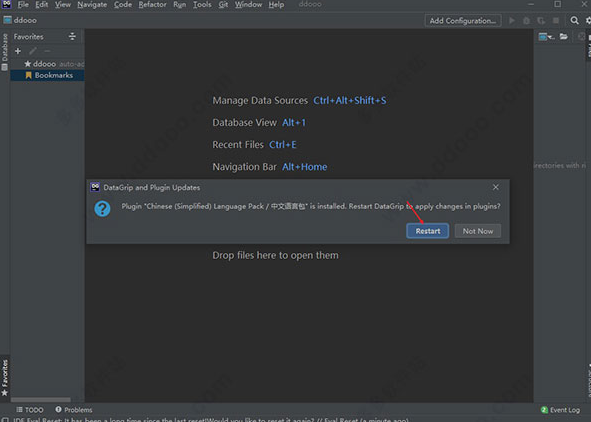Screen dimensions: 591x422
Task: Open the Problems tool window
Action: click(x=74, y=410)
